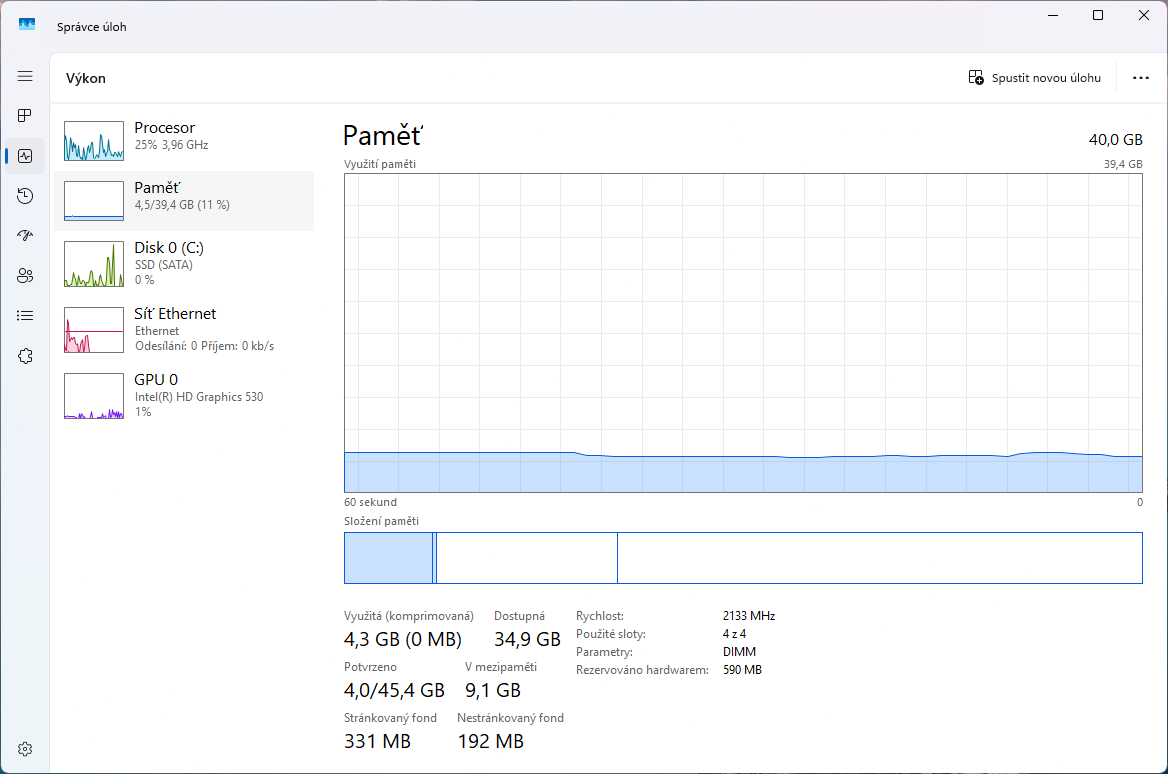Open the hamburger navigation menu
This screenshot has width=1168, height=774.
25,76
